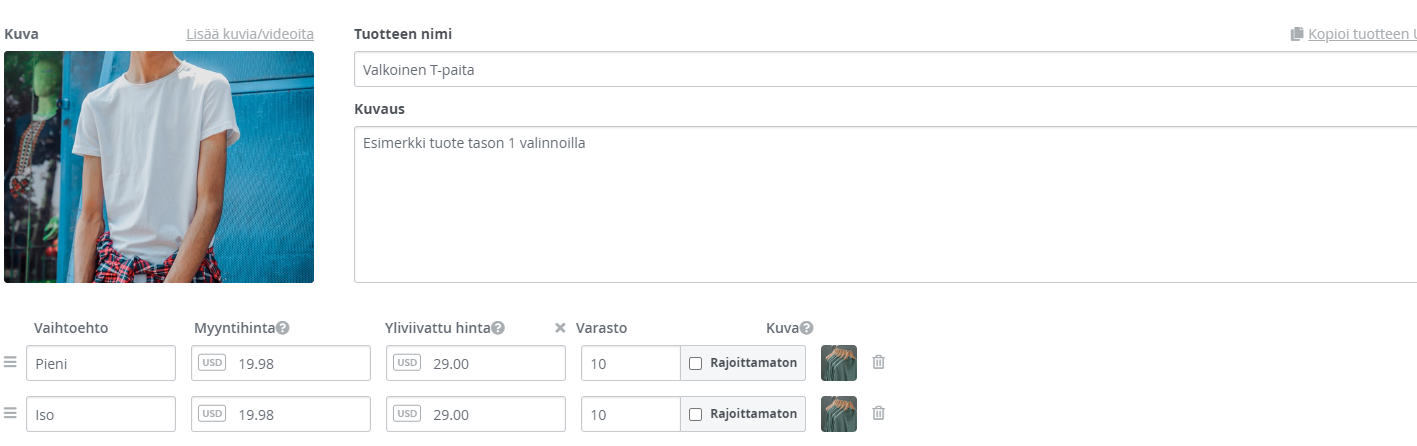Delete the Pieni variant with trash icon
Image resolution: width=1417 pixels, height=446 pixels.
click(x=878, y=362)
